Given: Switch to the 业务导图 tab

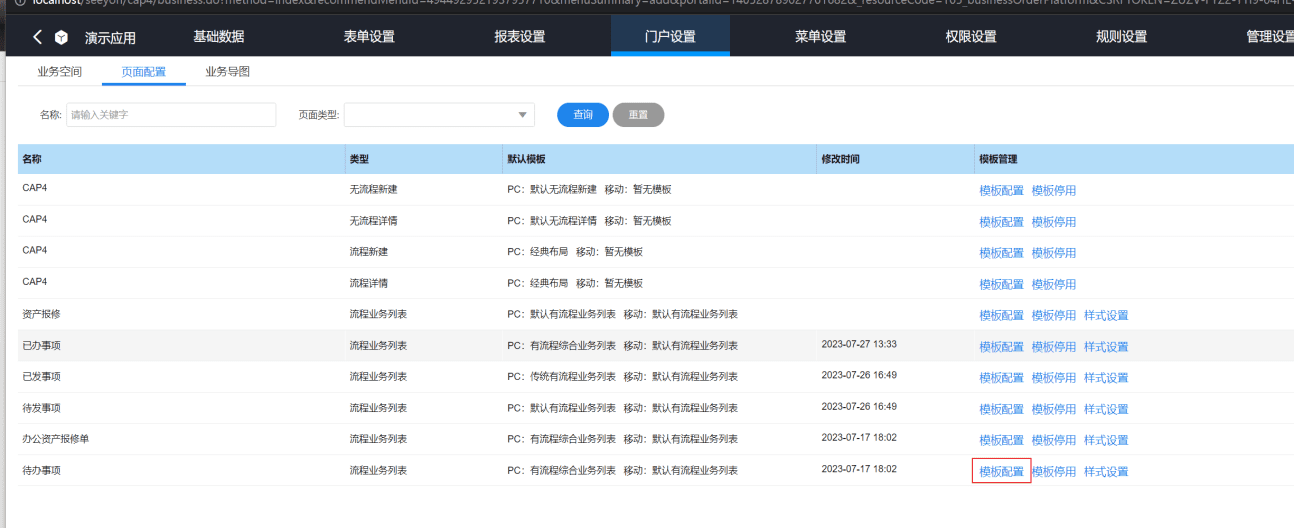Looking at the screenshot, I should tap(227, 72).
